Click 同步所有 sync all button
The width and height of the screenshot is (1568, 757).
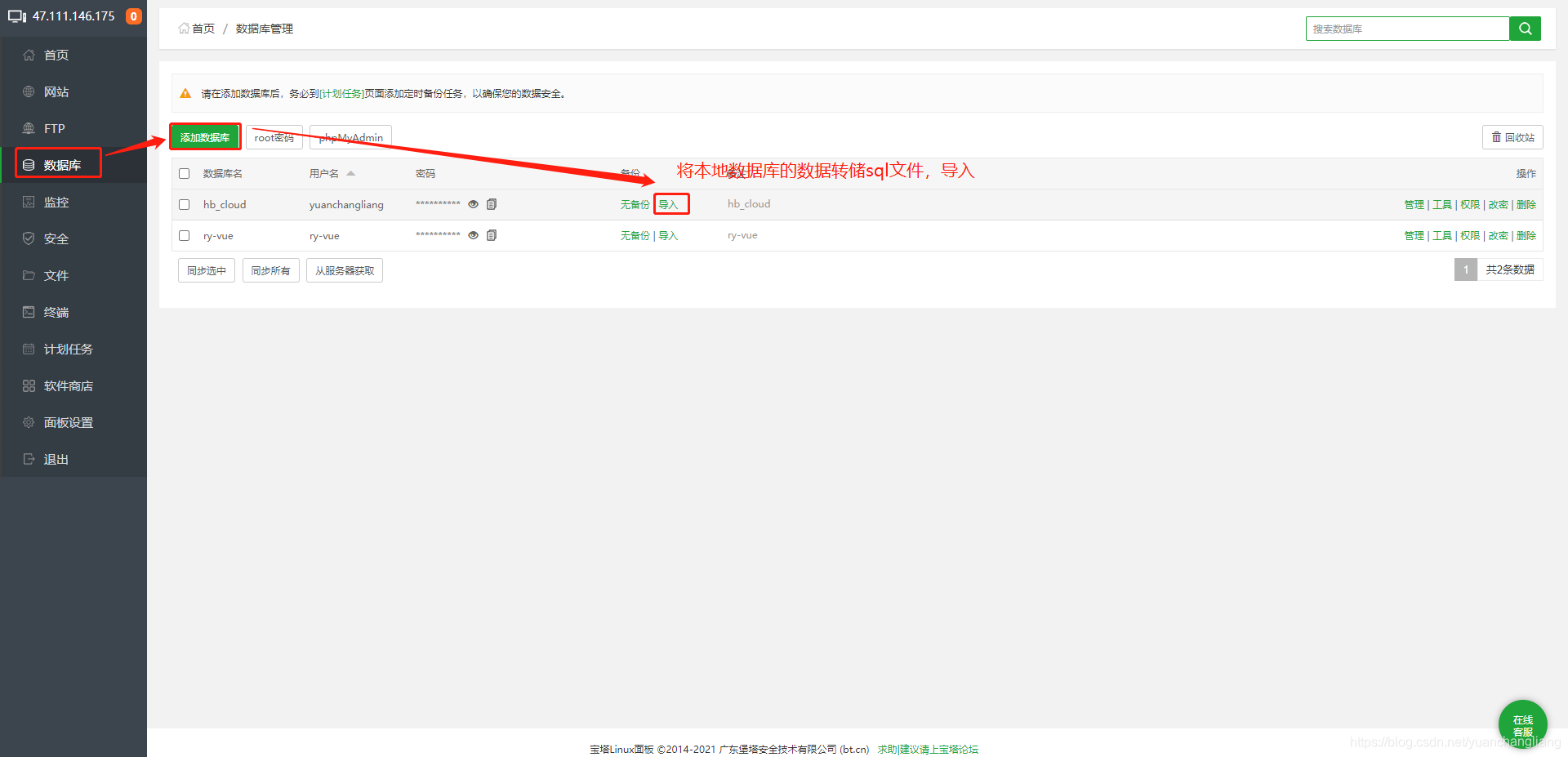pyautogui.click(x=271, y=270)
